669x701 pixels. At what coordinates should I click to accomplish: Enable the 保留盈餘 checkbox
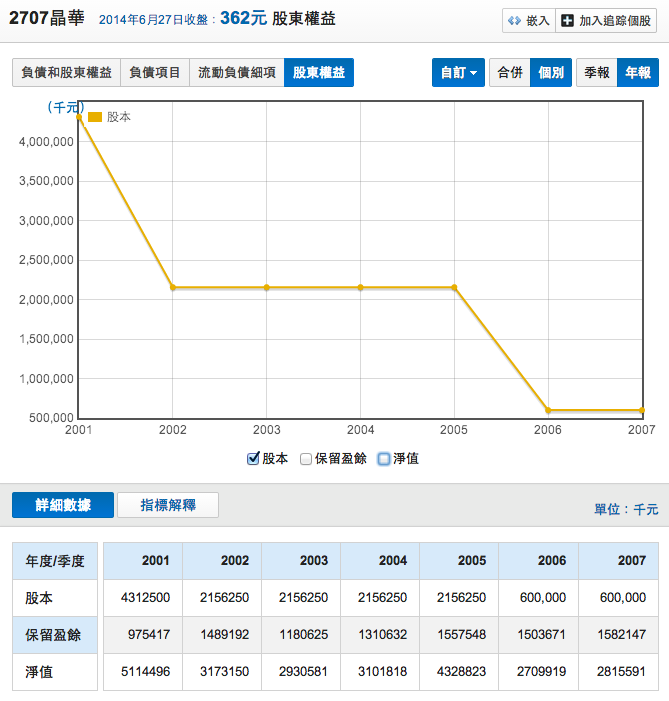[x=306, y=458]
